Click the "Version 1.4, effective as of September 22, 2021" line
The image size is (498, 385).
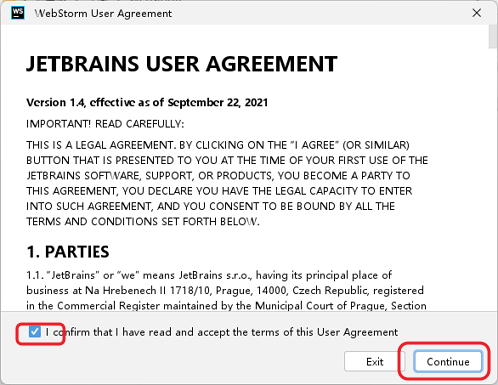point(147,102)
